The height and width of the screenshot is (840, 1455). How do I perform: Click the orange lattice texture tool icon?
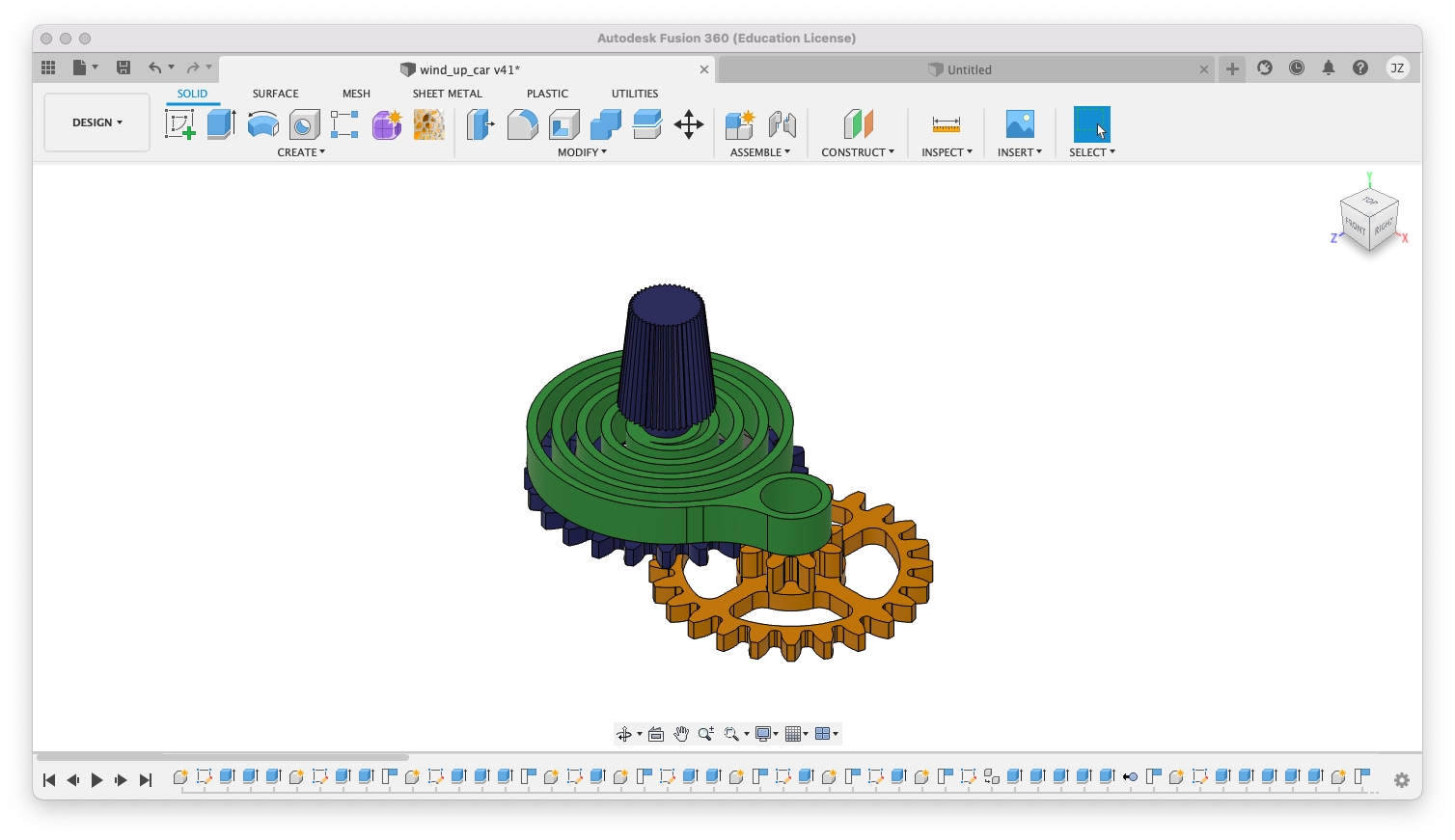coord(428,124)
